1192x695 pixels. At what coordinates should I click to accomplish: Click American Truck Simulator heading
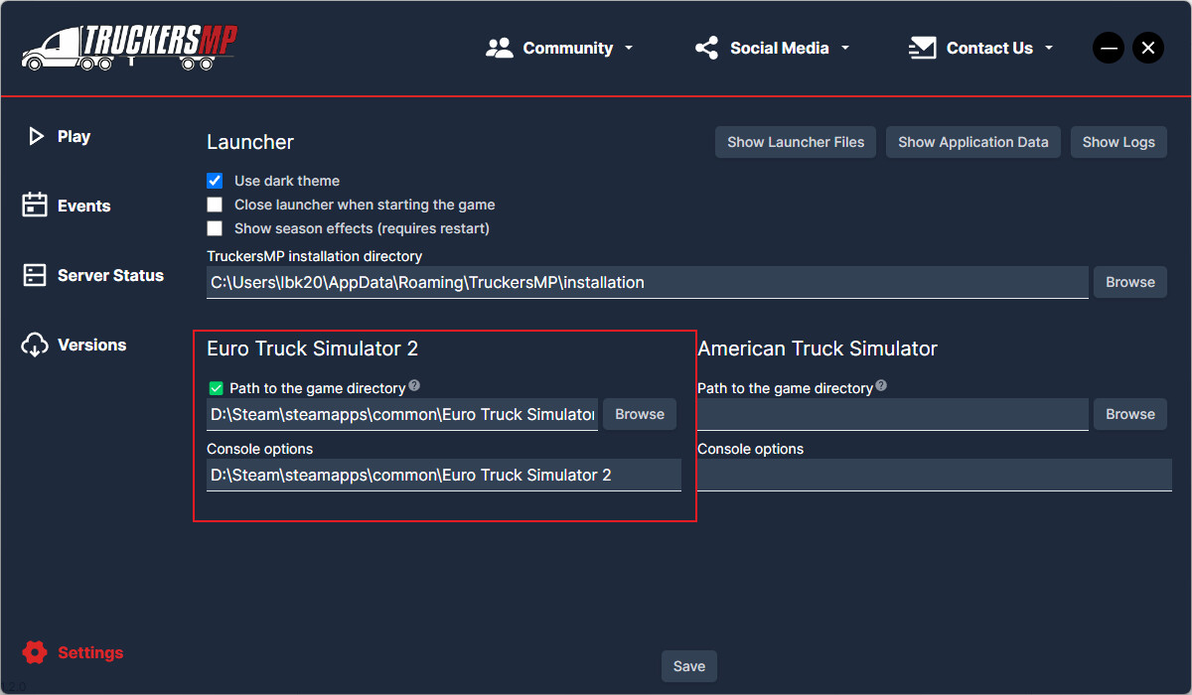point(817,348)
